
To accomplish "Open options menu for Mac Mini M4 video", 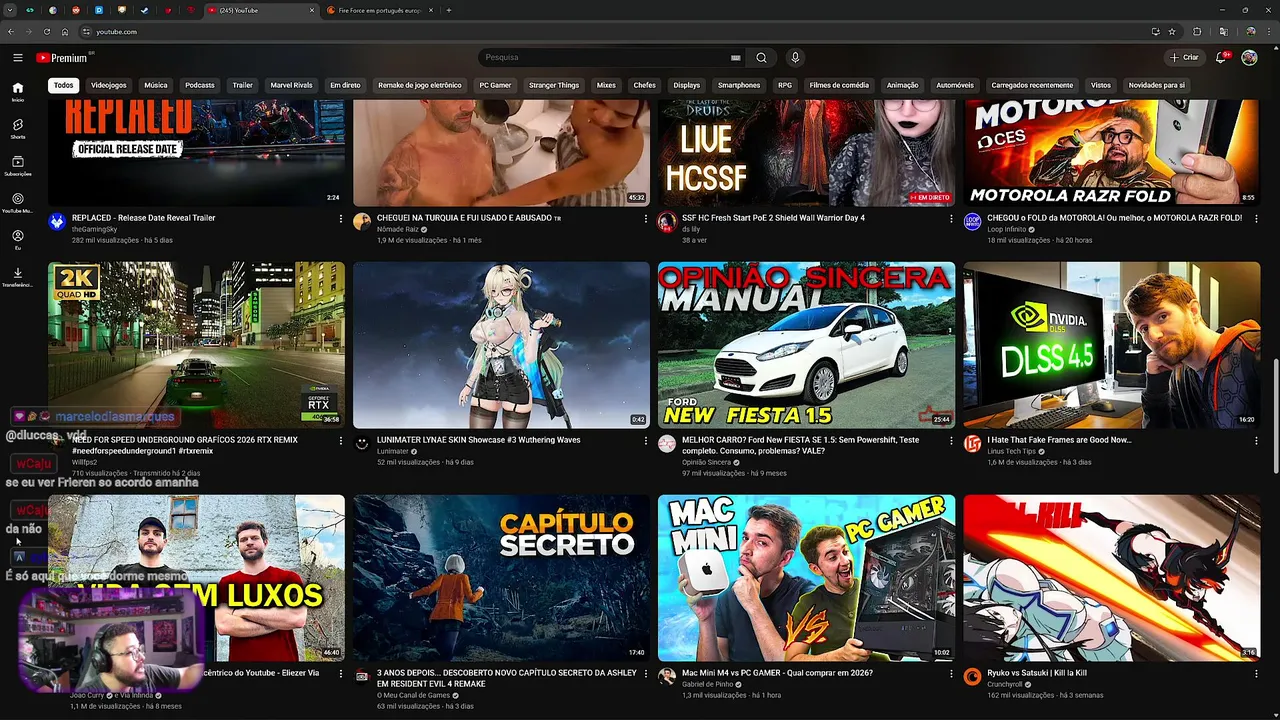I will tap(951, 674).
